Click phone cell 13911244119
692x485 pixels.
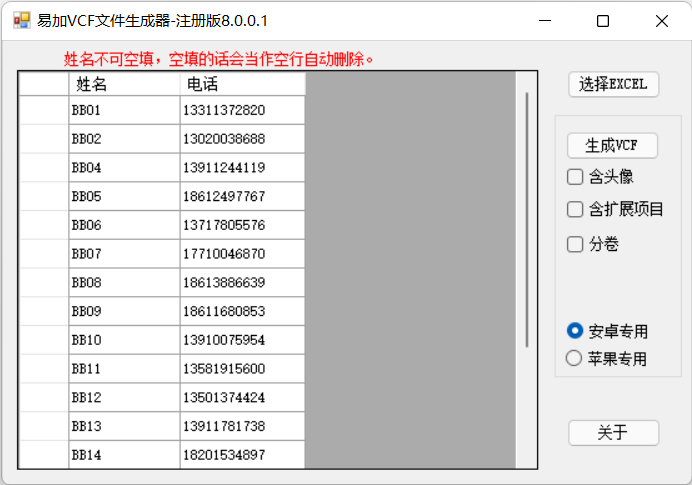pyautogui.click(x=242, y=167)
